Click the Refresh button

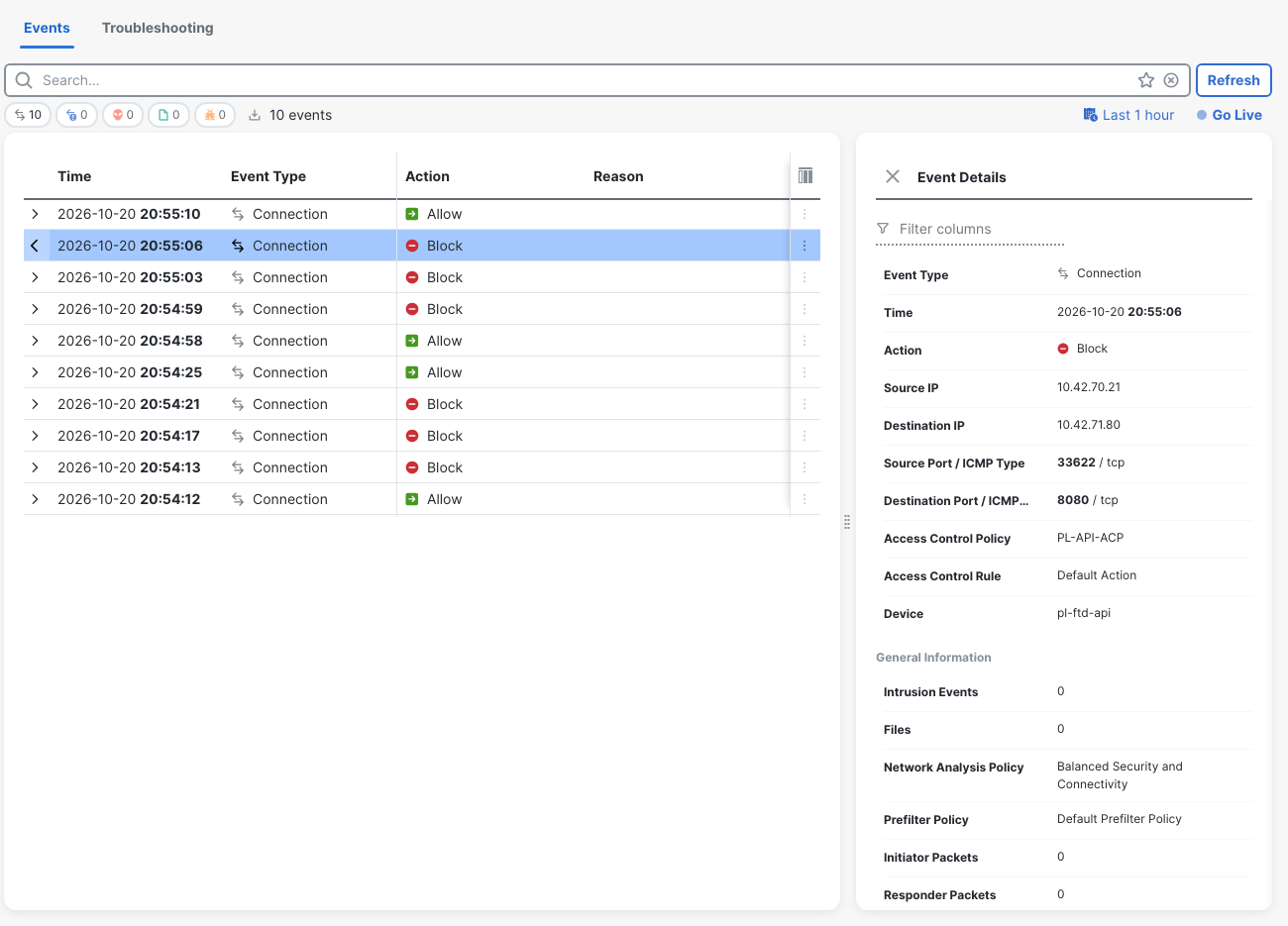tap(1234, 80)
